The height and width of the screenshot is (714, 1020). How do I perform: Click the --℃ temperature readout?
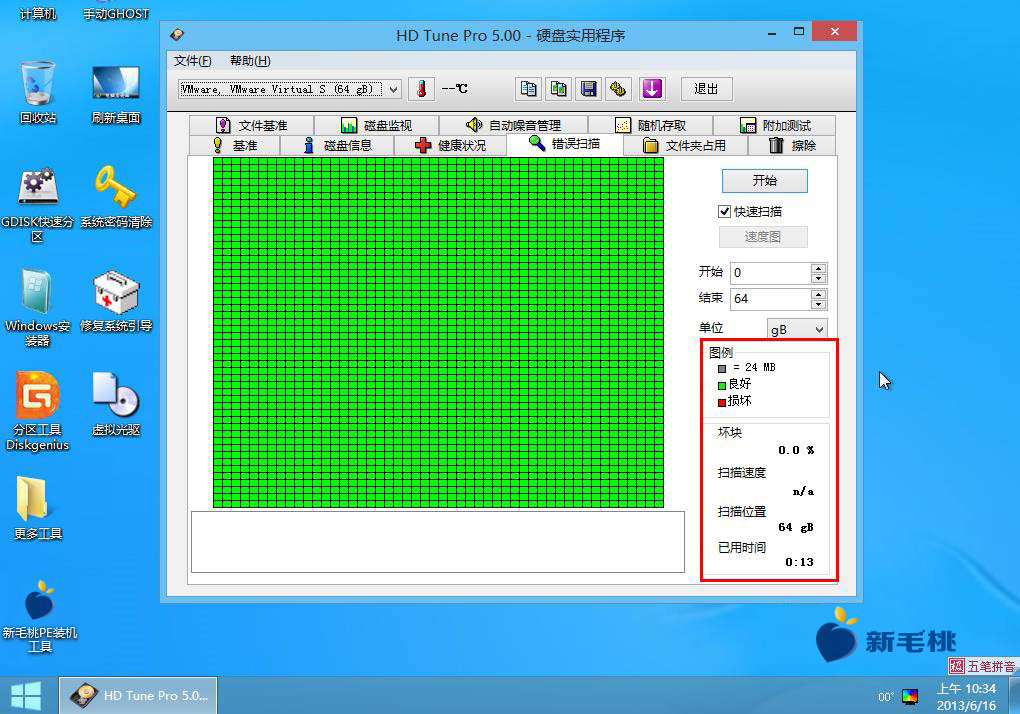click(455, 88)
